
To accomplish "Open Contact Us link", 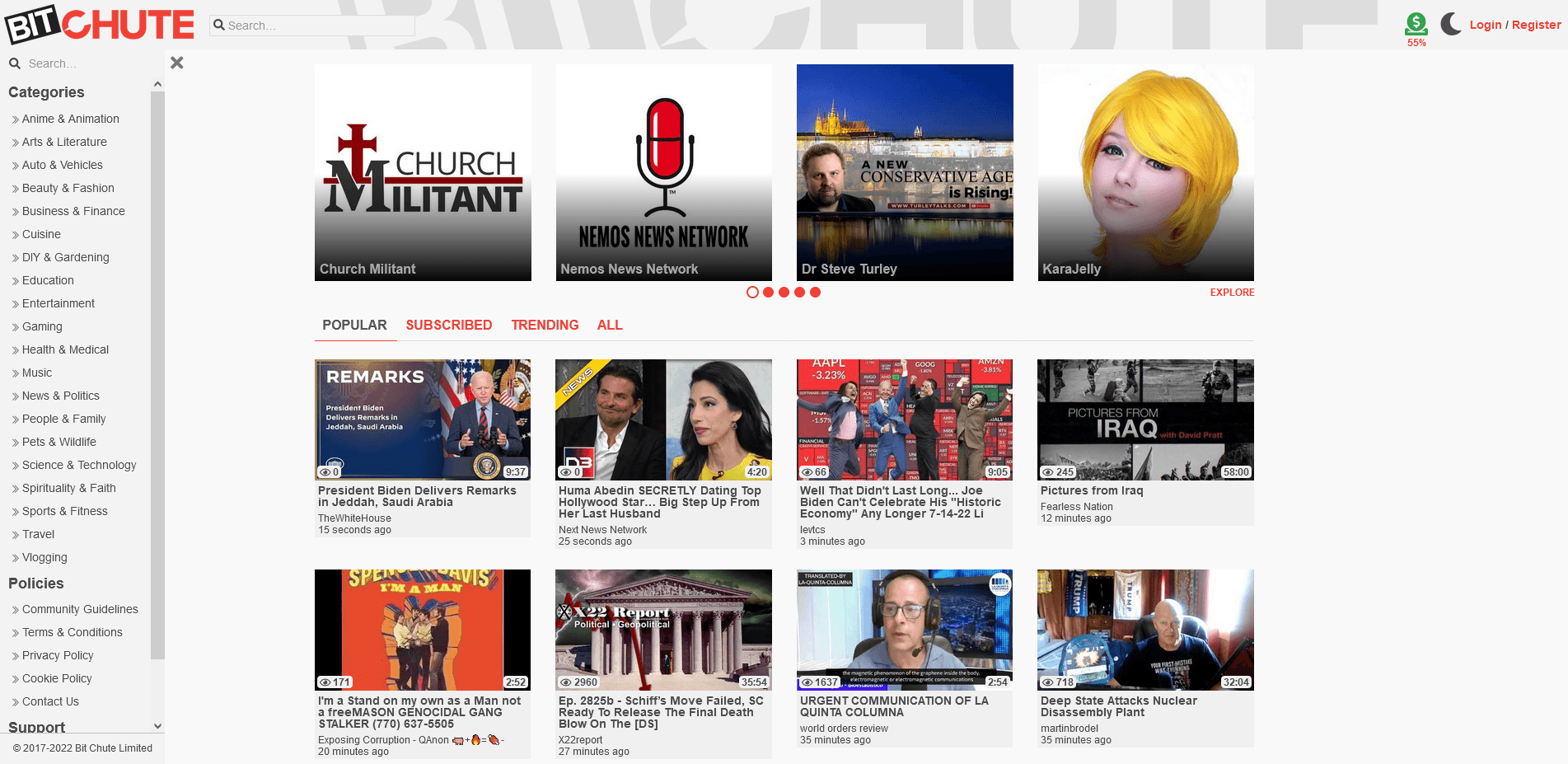I will click(50, 701).
